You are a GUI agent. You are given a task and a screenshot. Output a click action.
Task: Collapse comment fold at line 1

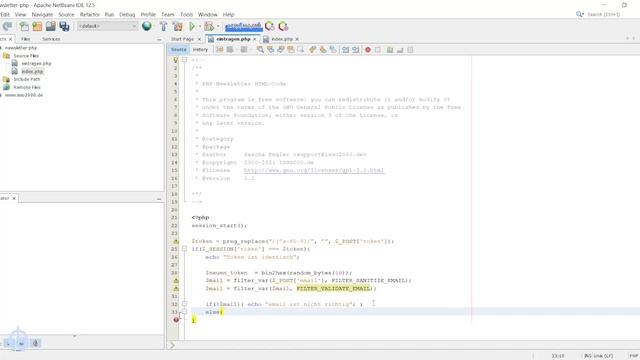184,60
